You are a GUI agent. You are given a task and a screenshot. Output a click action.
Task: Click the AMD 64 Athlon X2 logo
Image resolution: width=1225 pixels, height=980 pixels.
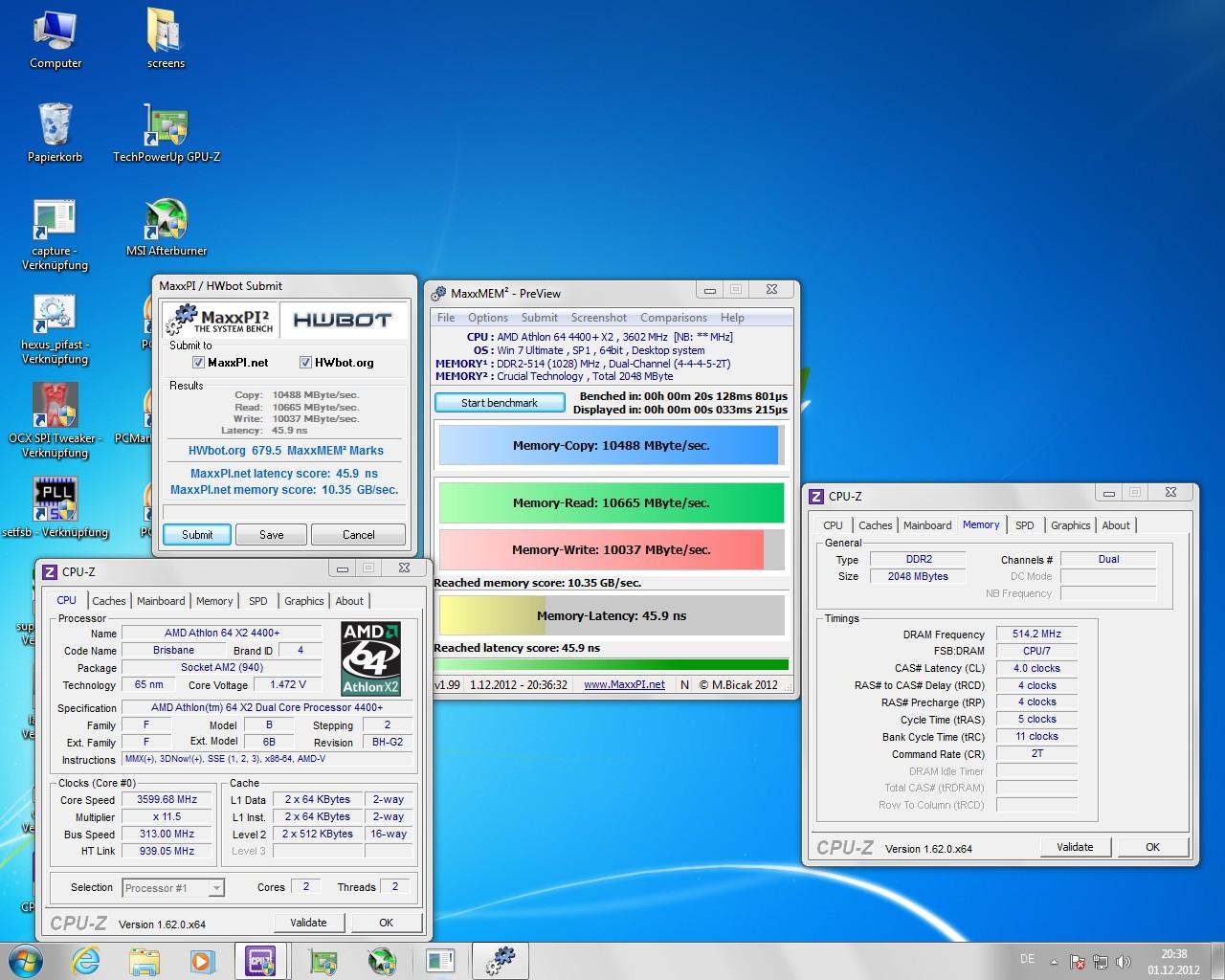[x=371, y=658]
